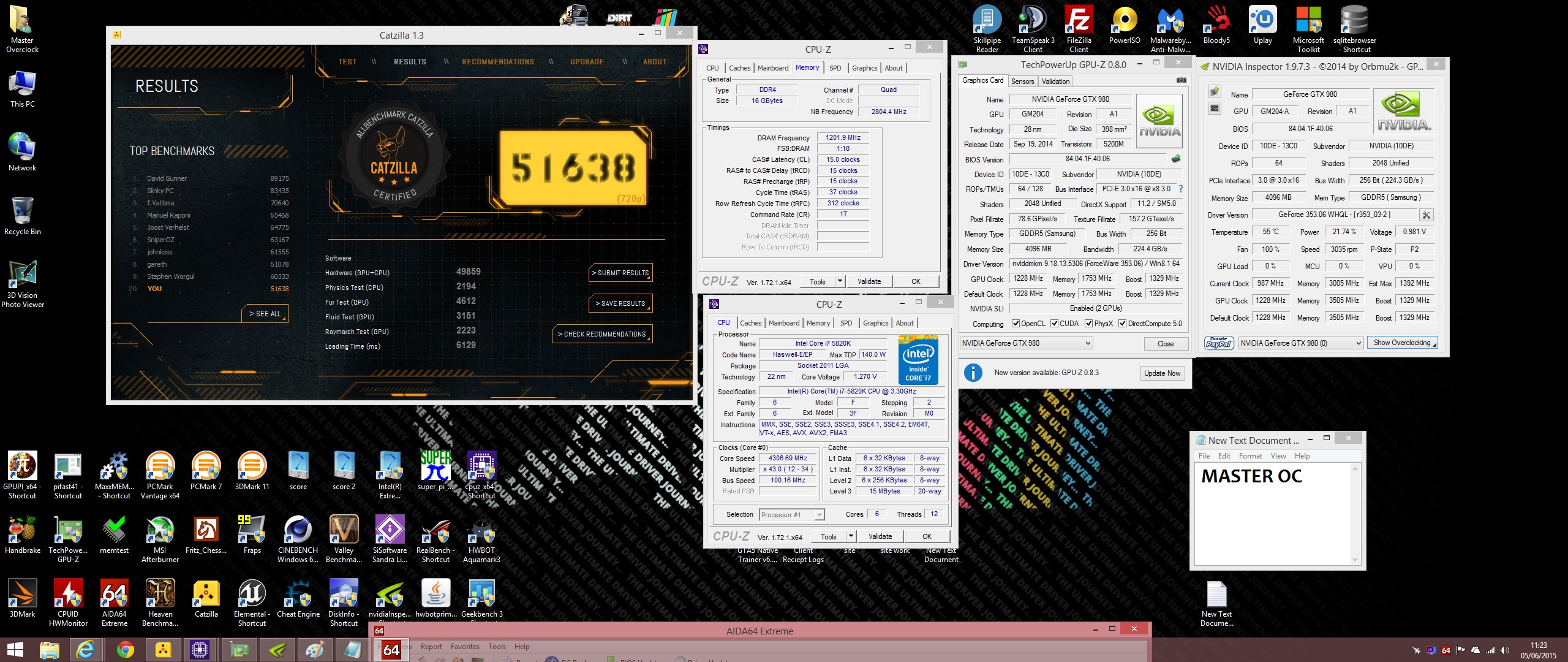
Task: Click SUBMIT RESULTS in Catzilla
Action: tap(620, 273)
